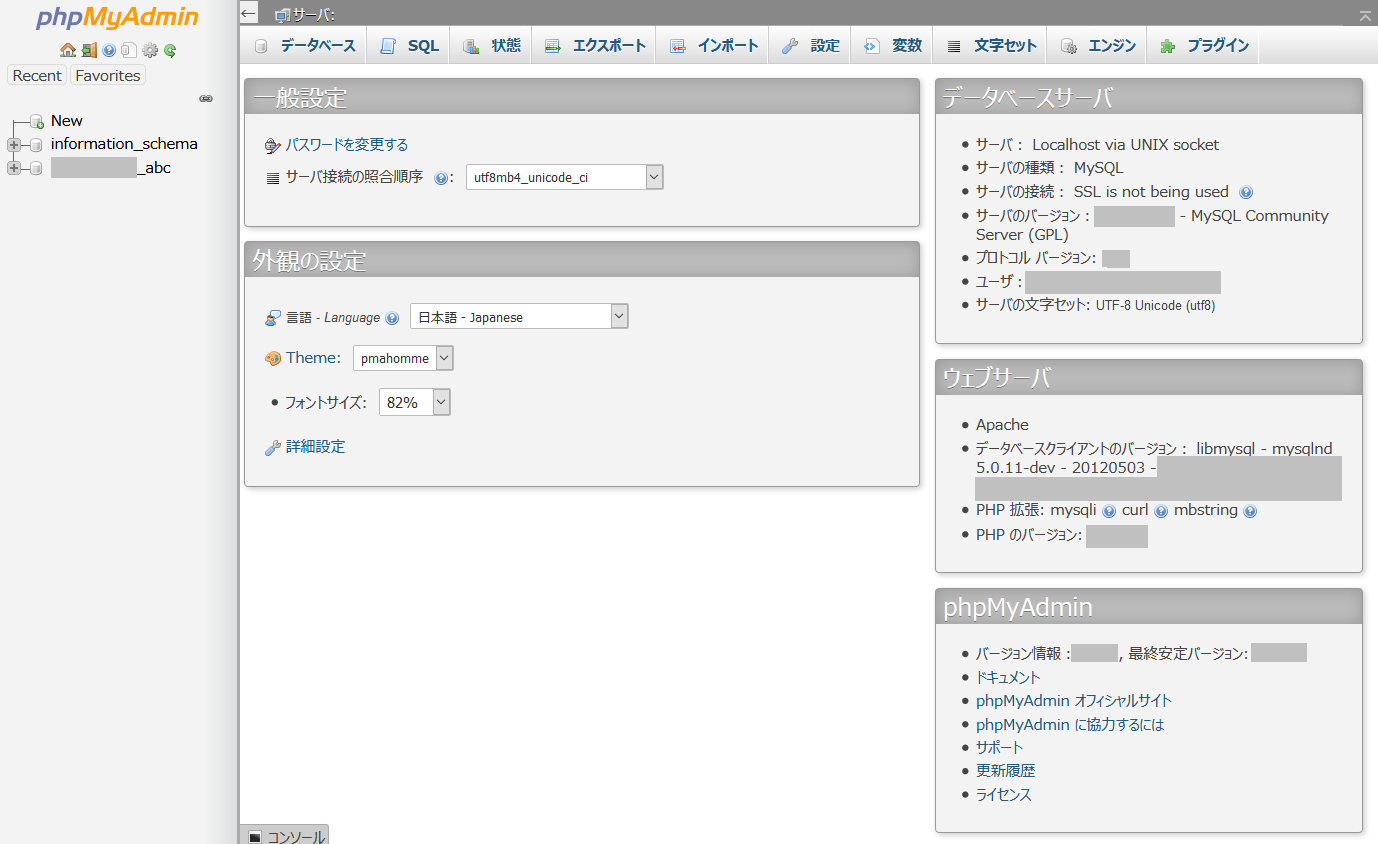Open the サポート link
The width and height of the screenshot is (1378, 844).
1000,747
